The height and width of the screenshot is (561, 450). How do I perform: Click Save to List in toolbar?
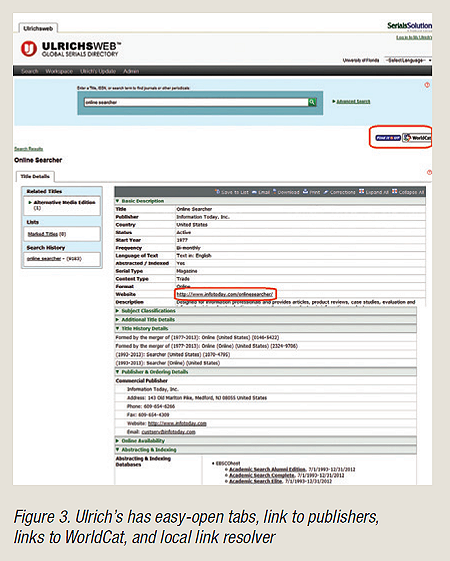point(232,192)
